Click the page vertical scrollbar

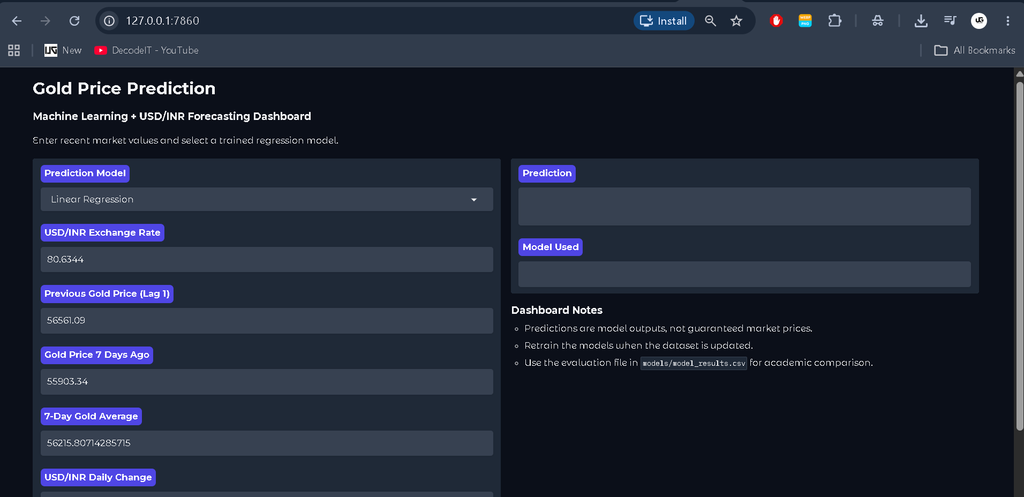pos(1019,255)
